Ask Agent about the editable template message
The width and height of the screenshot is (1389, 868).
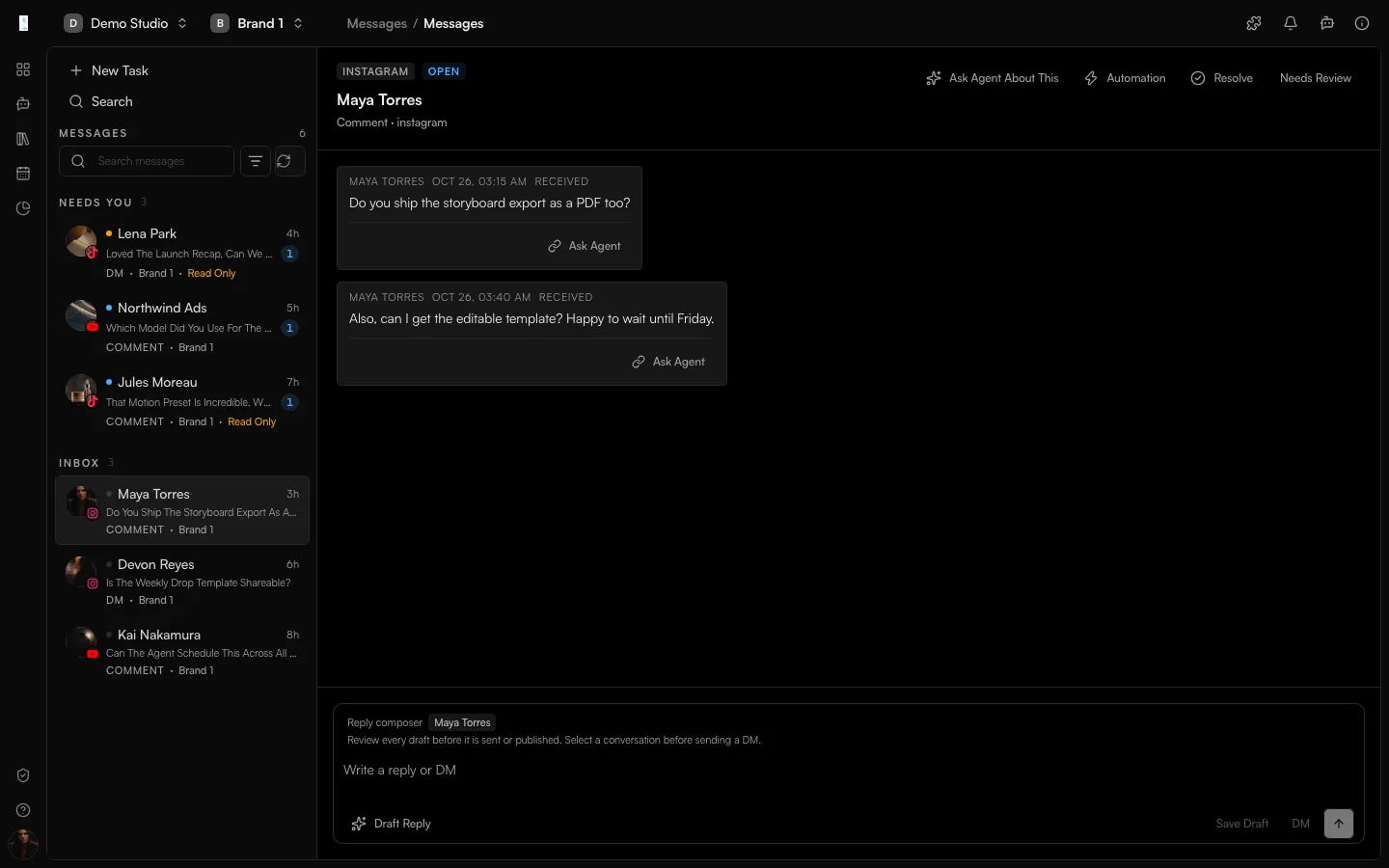click(668, 362)
